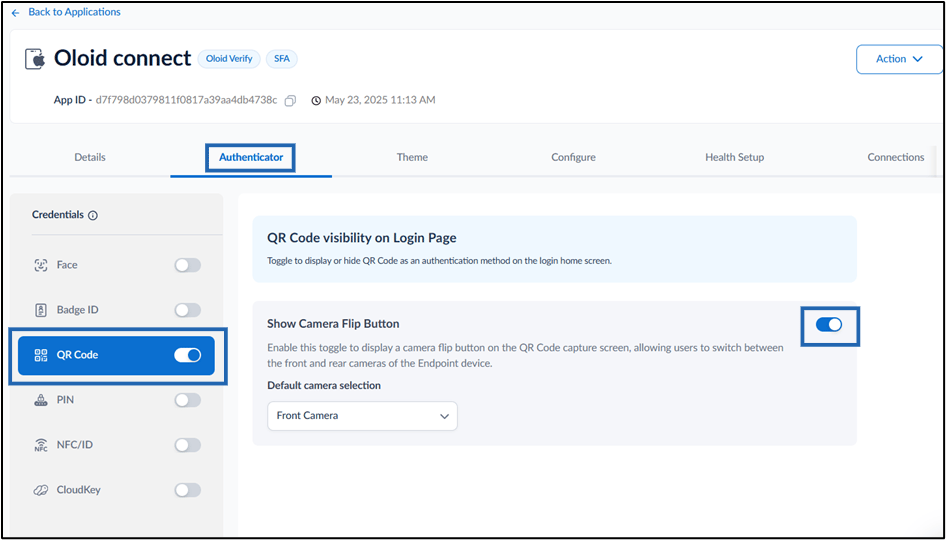946x540 pixels.
Task: Click the QR Code credential icon
Action: pos(40,355)
